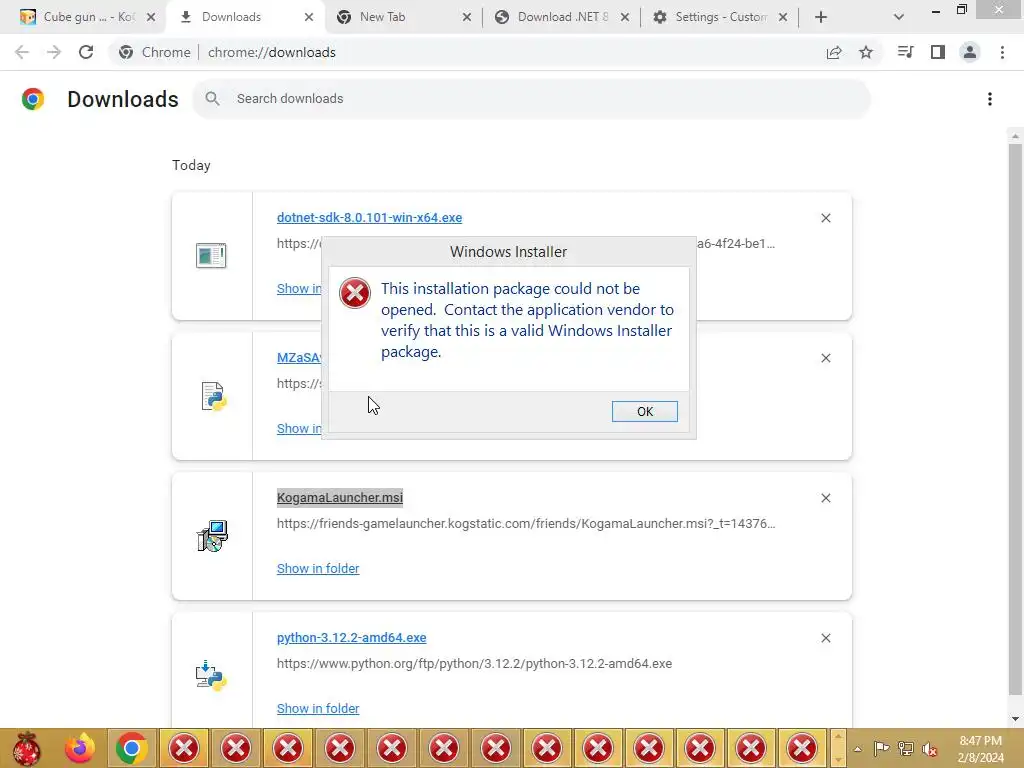Close the Cube gun tab
The height and width of the screenshot is (768, 1024).
151,17
